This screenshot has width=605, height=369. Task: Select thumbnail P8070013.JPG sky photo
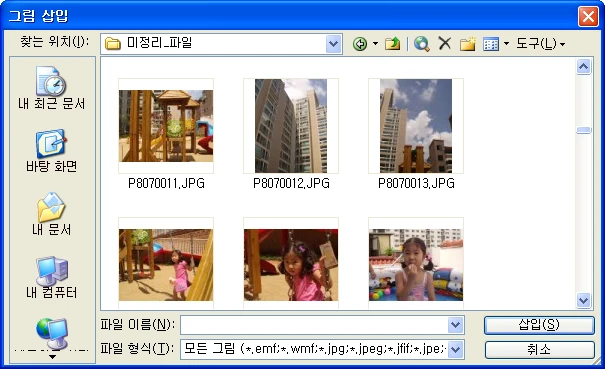click(x=416, y=126)
